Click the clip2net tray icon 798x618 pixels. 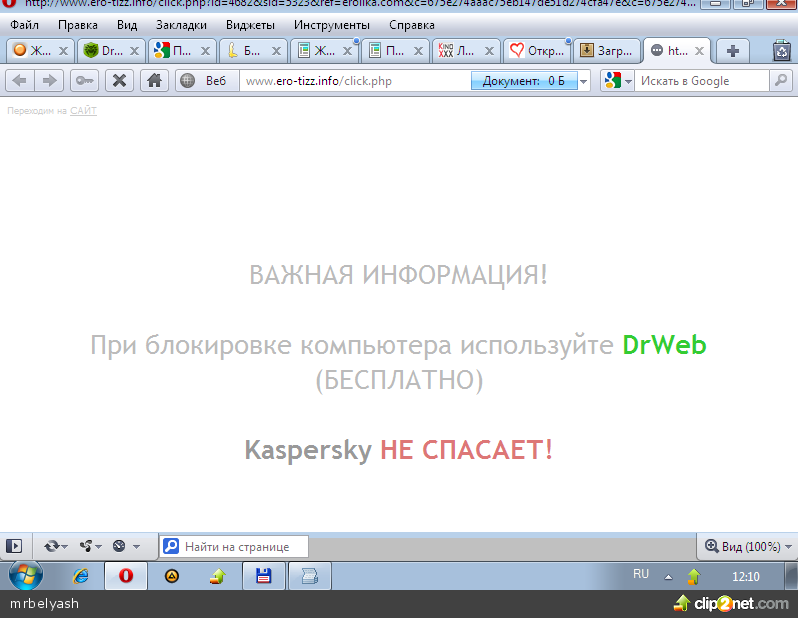click(694, 577)
